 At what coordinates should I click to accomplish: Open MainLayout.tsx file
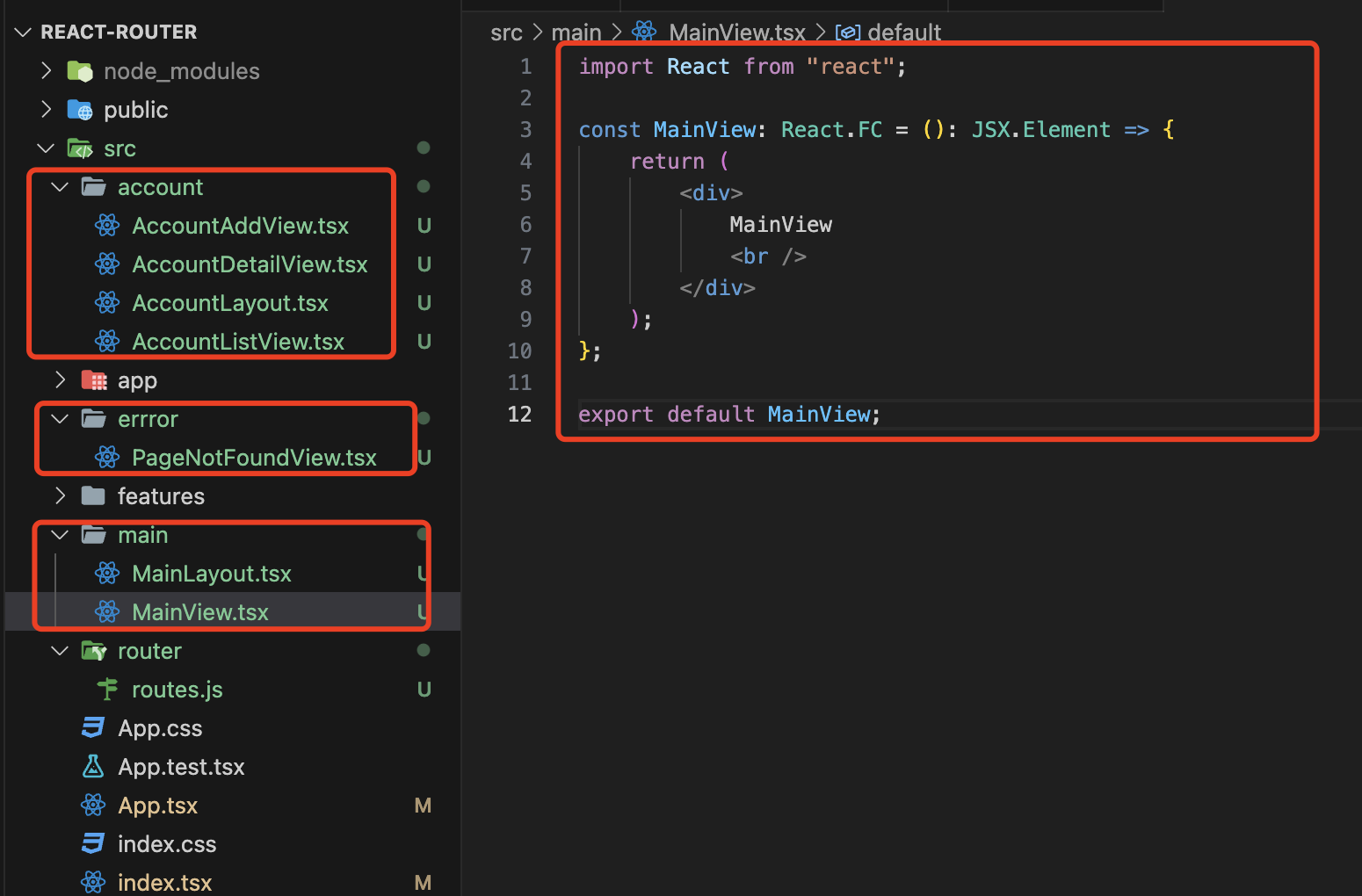tap(212, 574)
